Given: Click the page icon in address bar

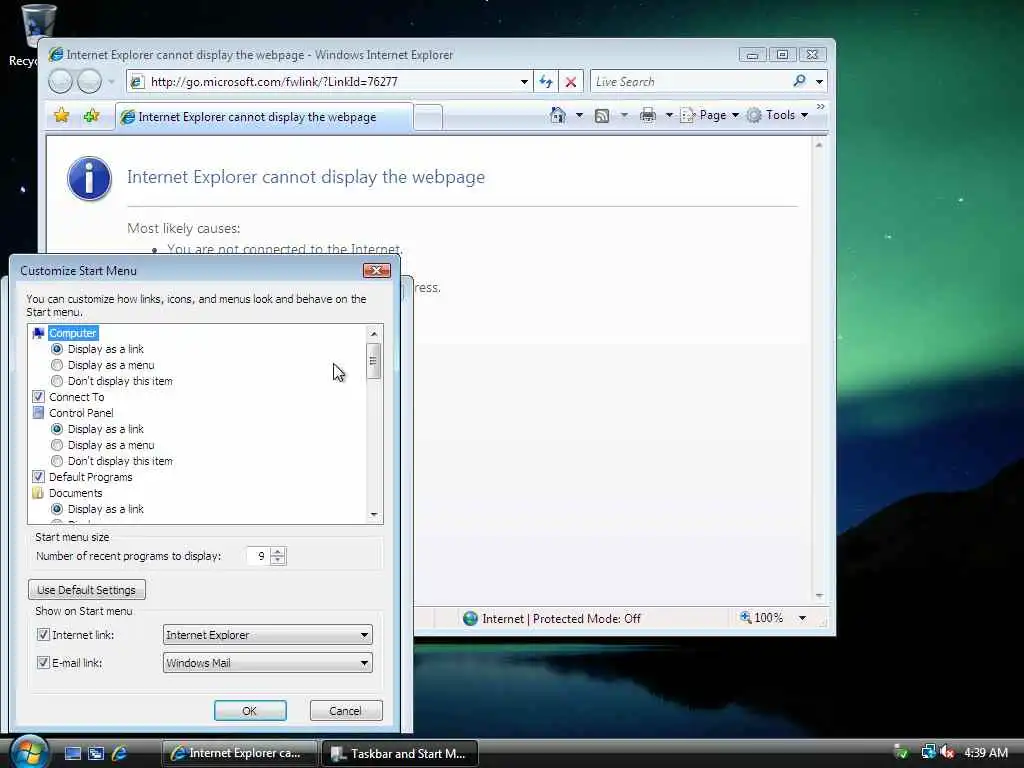Looking at the screenshot, I should pos(136,82).
